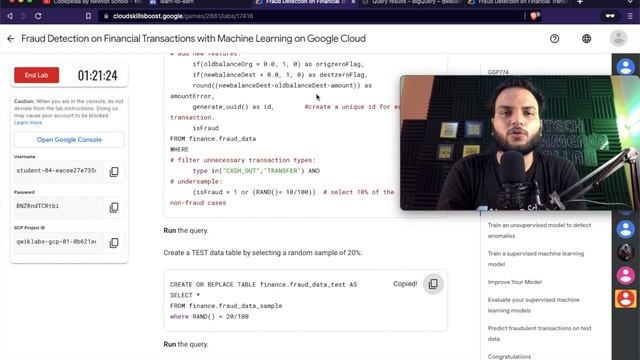Screen dimensions: 640x360
Task: Click the Username field student-04 value
Action: 58,171
